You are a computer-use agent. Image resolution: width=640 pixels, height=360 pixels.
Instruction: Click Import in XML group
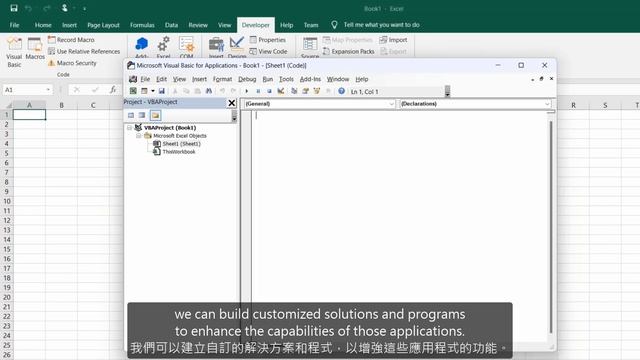[x=393, y=40]
